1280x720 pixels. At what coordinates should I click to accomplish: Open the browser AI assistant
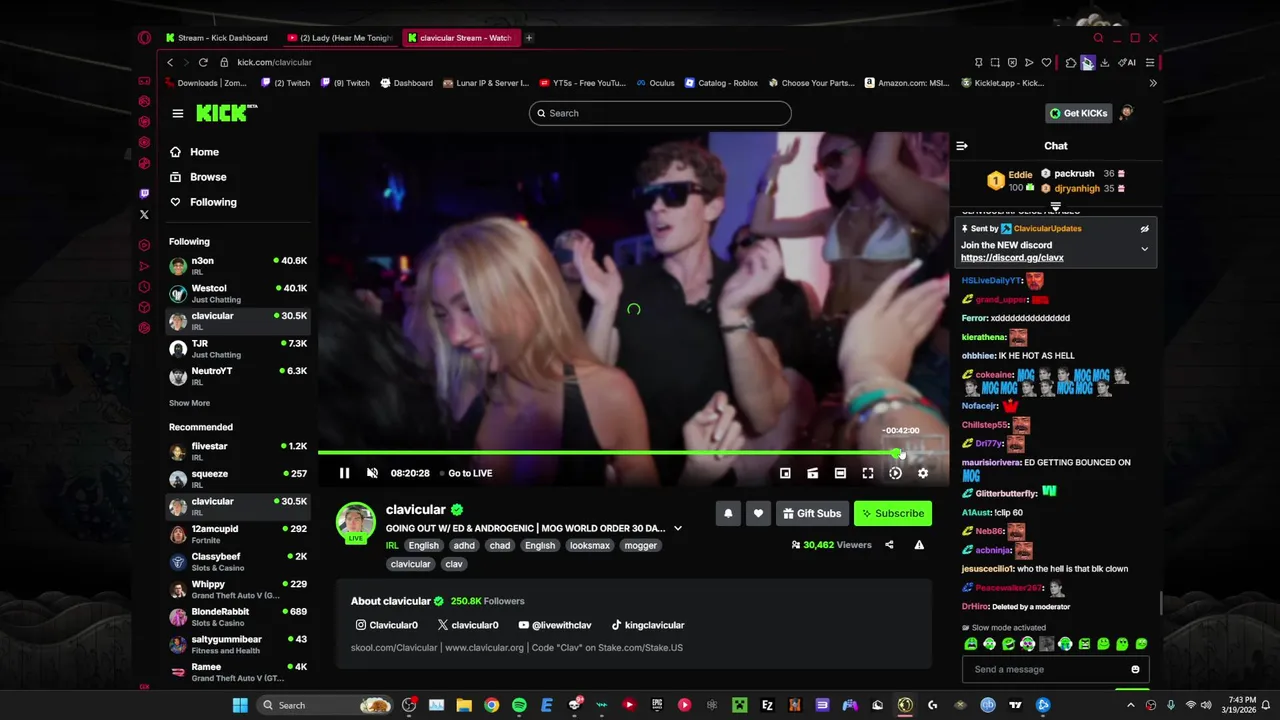tap(1127, 62)
